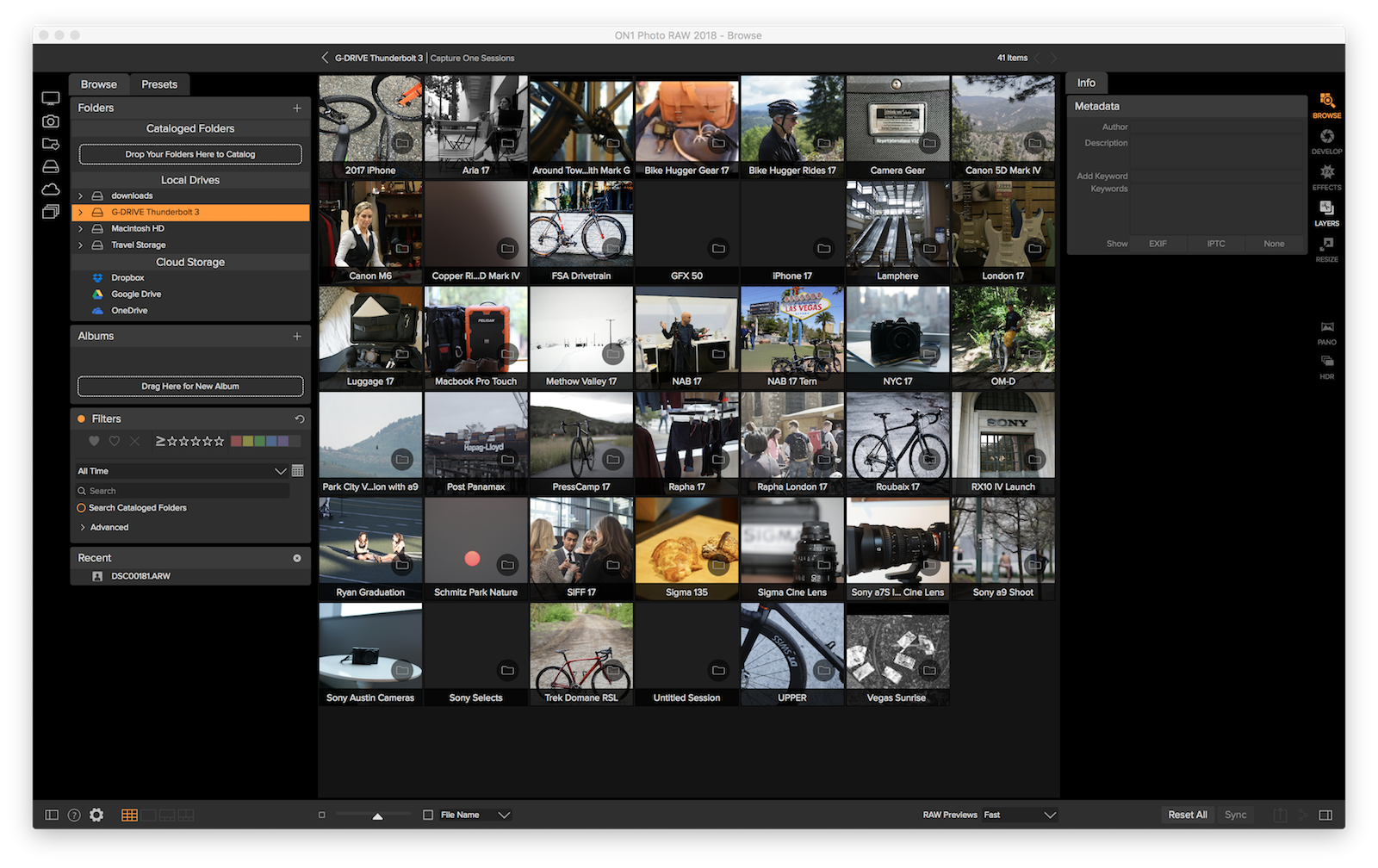
Task: Launch the Pano tool
Action: click(x=1326, y=332)
